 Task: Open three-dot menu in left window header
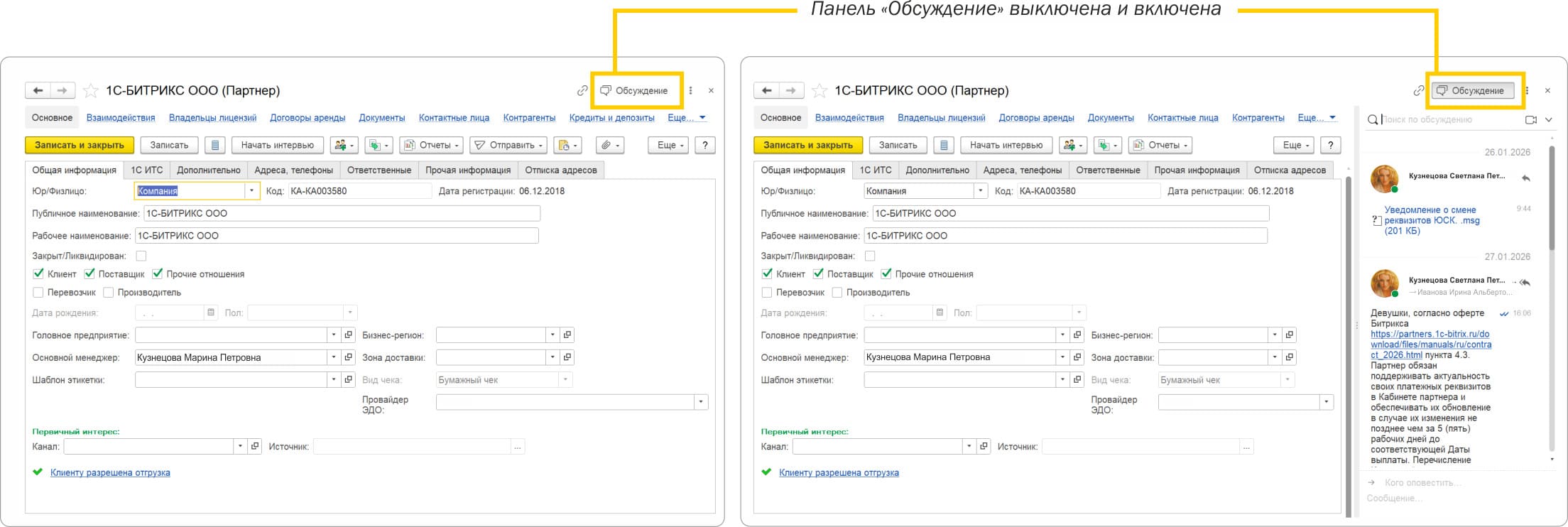click(690, 91)
